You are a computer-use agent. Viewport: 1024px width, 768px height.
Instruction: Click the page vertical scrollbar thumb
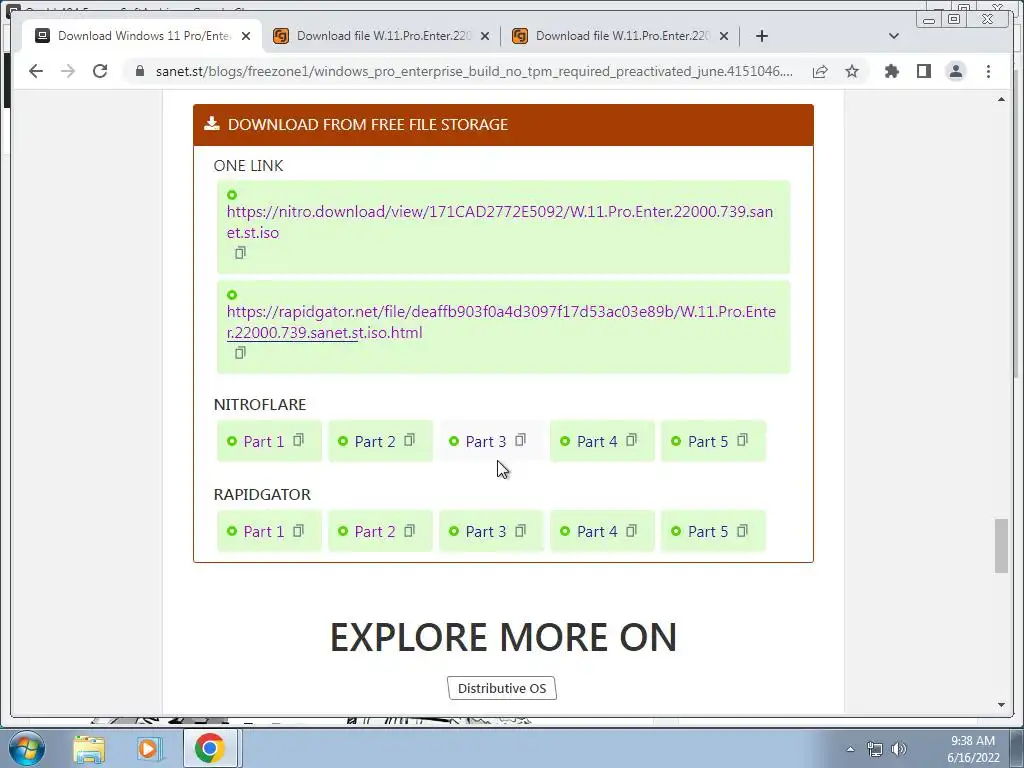click(1001, 545)
